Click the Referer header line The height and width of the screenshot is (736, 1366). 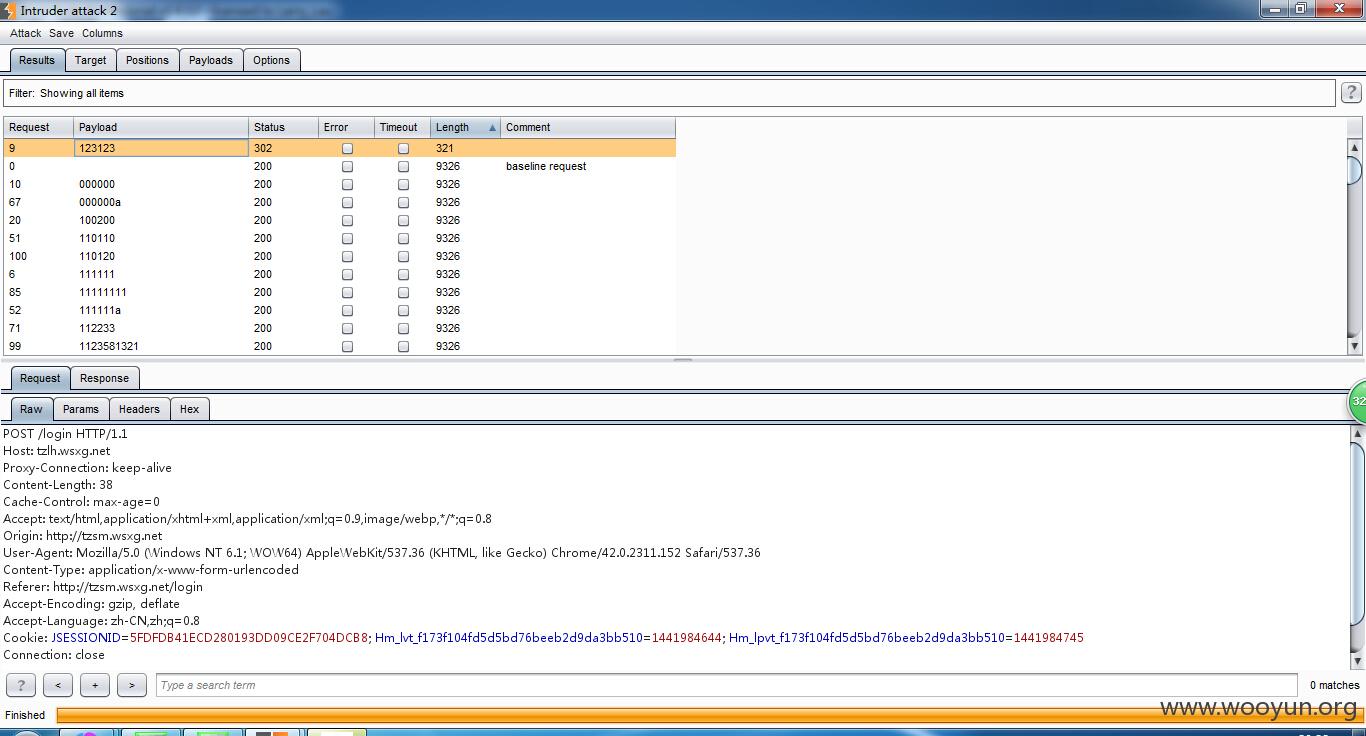click(x=103, y=586)
